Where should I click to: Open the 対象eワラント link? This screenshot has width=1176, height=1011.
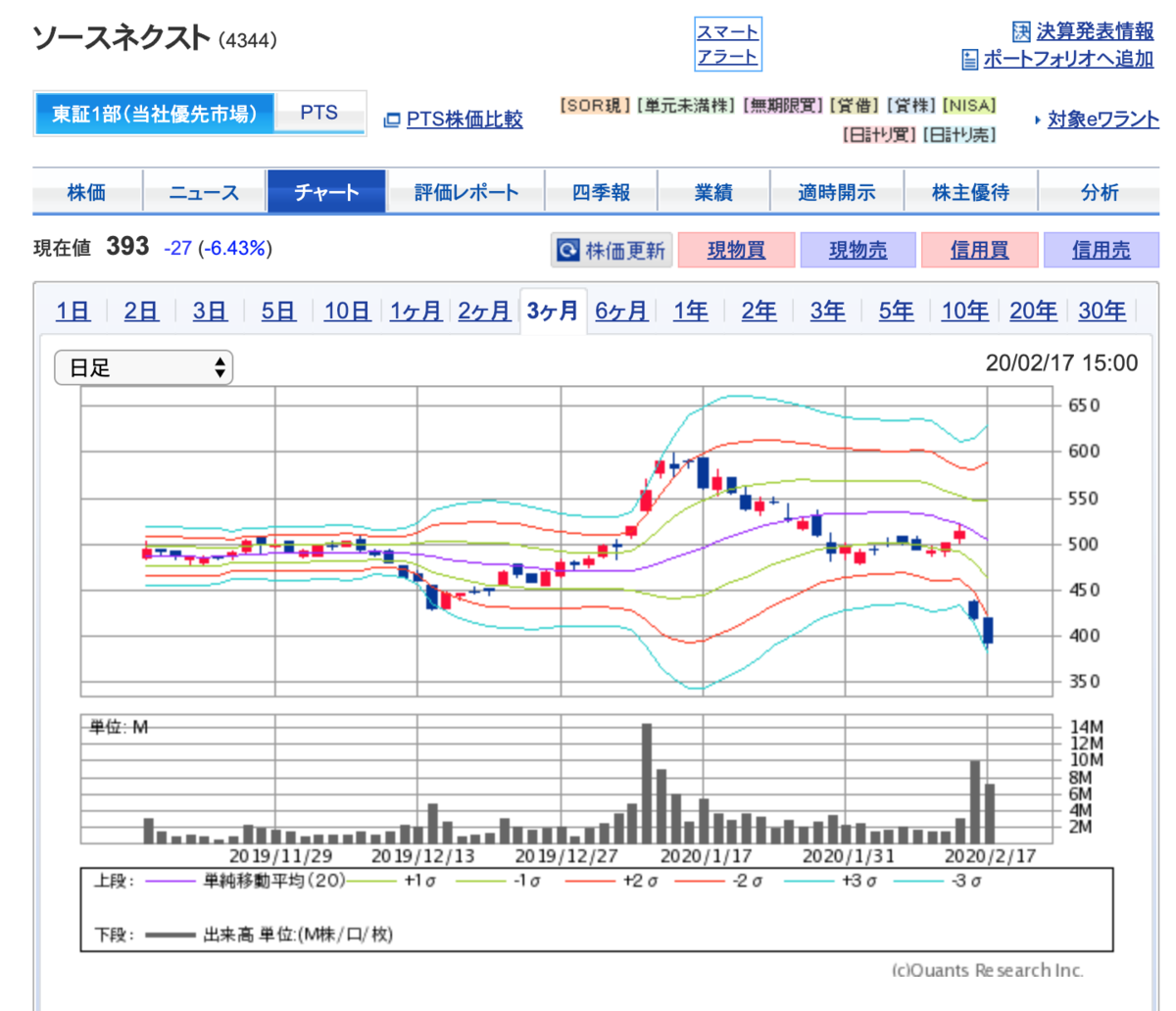1103,120
